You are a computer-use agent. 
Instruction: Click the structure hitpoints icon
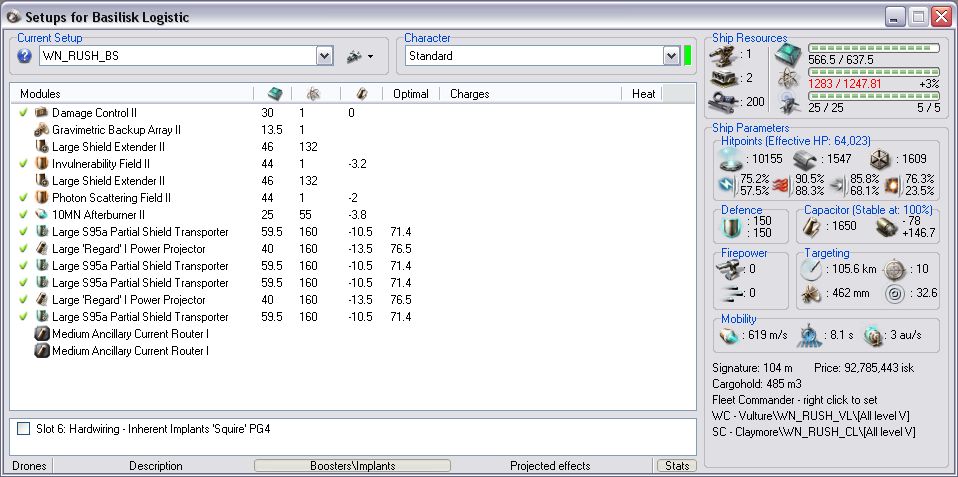tap(880, 159)
